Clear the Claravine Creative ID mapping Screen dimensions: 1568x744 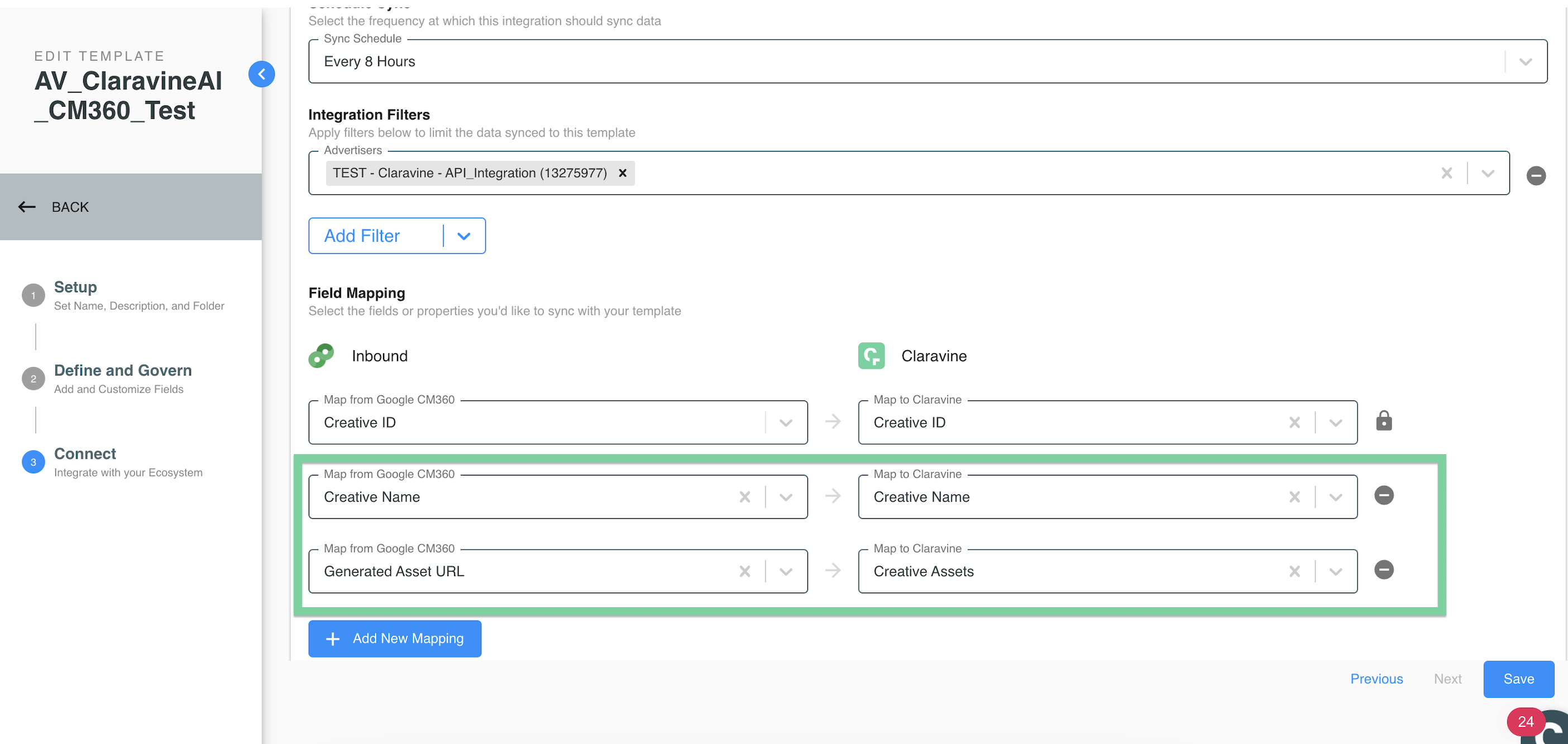pos(1295,422)
